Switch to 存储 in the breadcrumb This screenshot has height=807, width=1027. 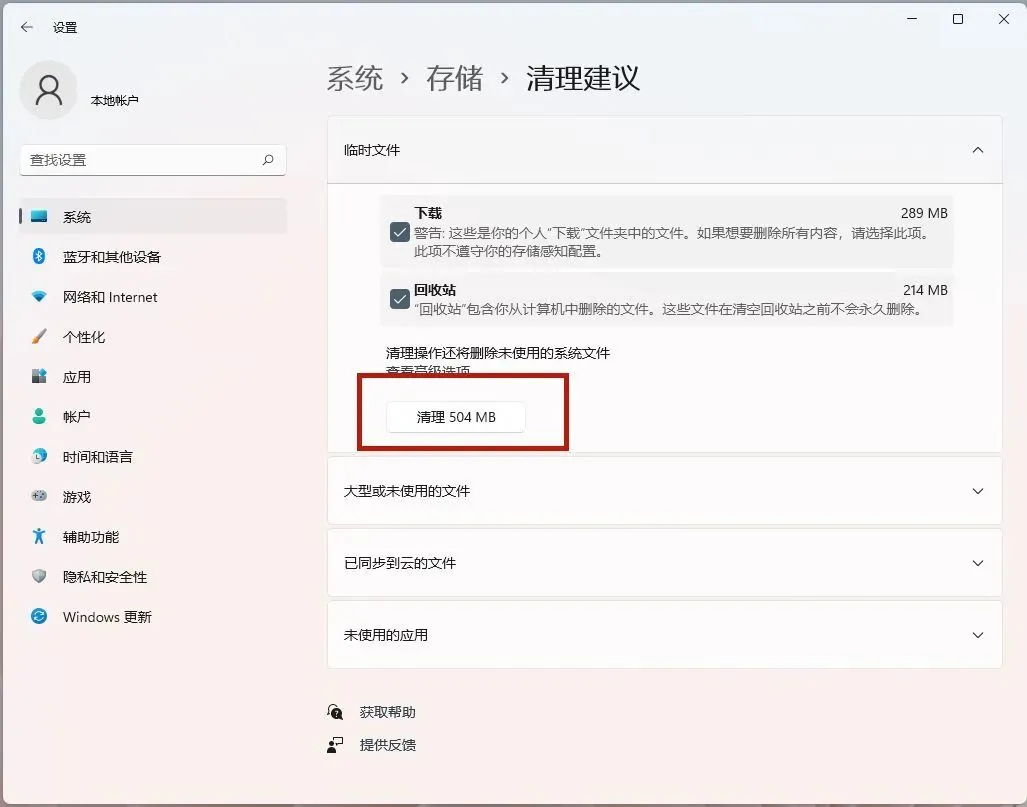(x=454, y=79)
